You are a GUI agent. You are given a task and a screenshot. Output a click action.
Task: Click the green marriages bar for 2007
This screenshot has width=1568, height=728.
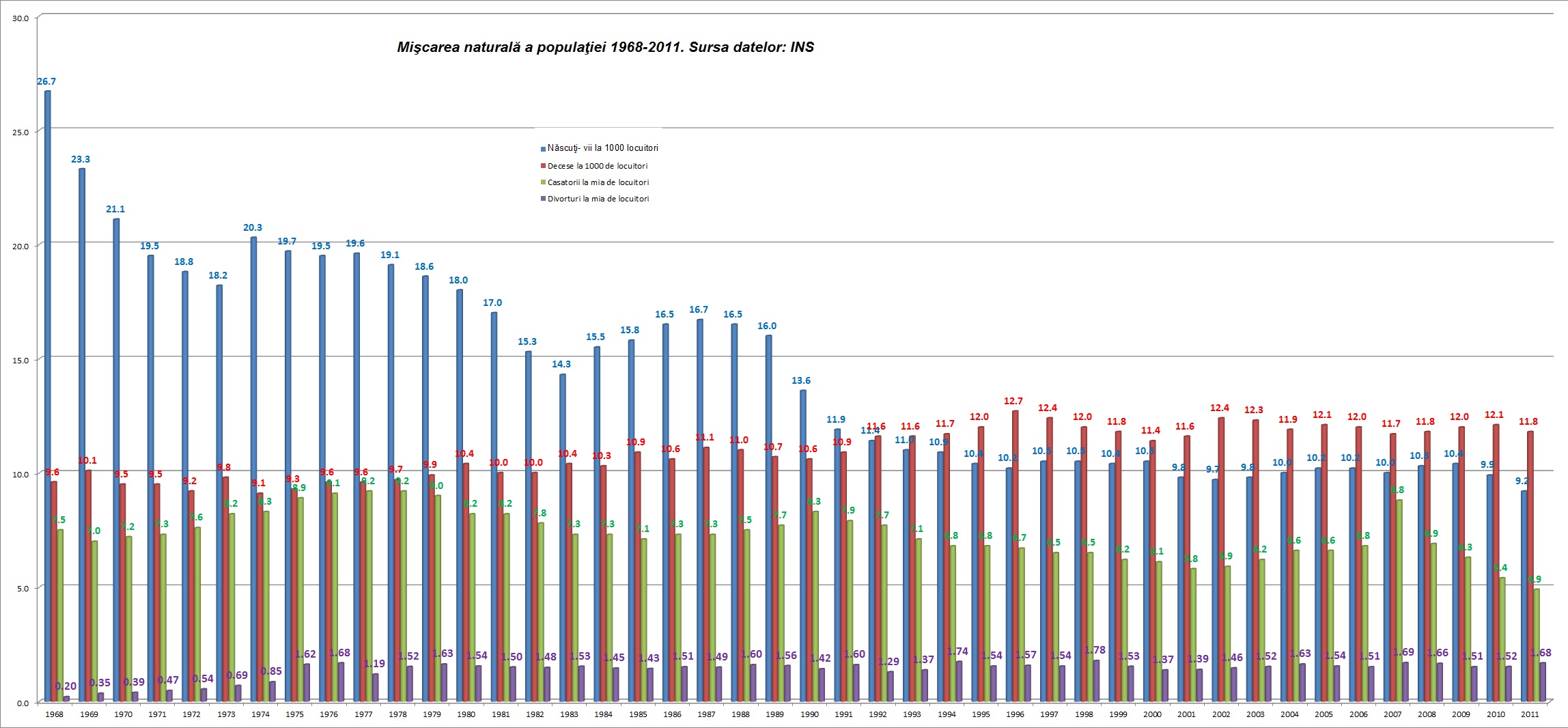pos(1399,600)
